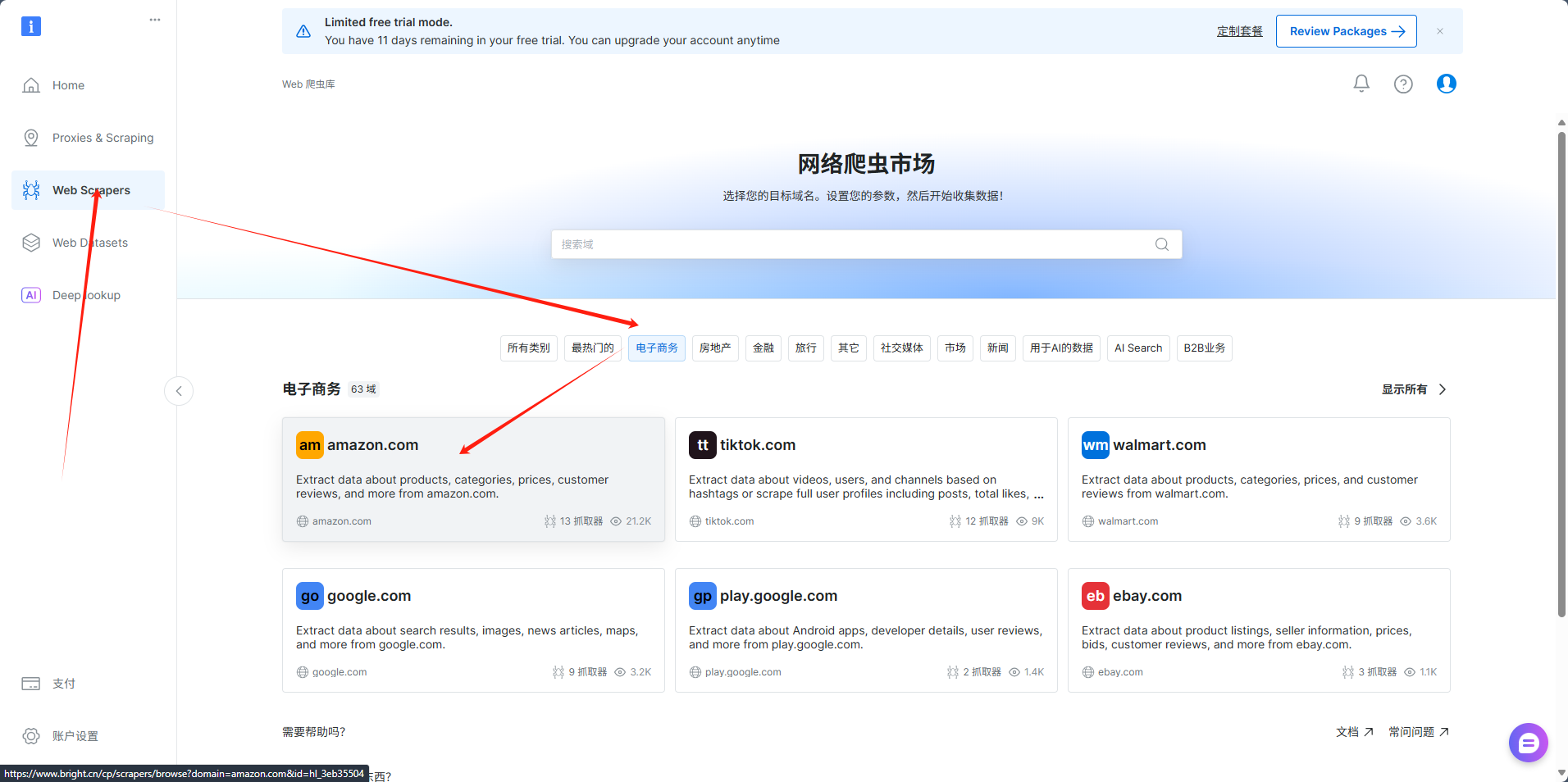
Task: Click the domain search input field
Action: tap(866, 243)
